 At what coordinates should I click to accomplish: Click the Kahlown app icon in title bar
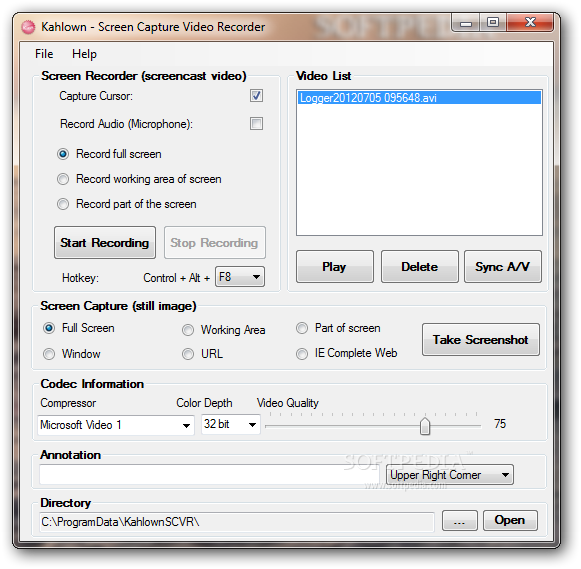coord(28,27)
